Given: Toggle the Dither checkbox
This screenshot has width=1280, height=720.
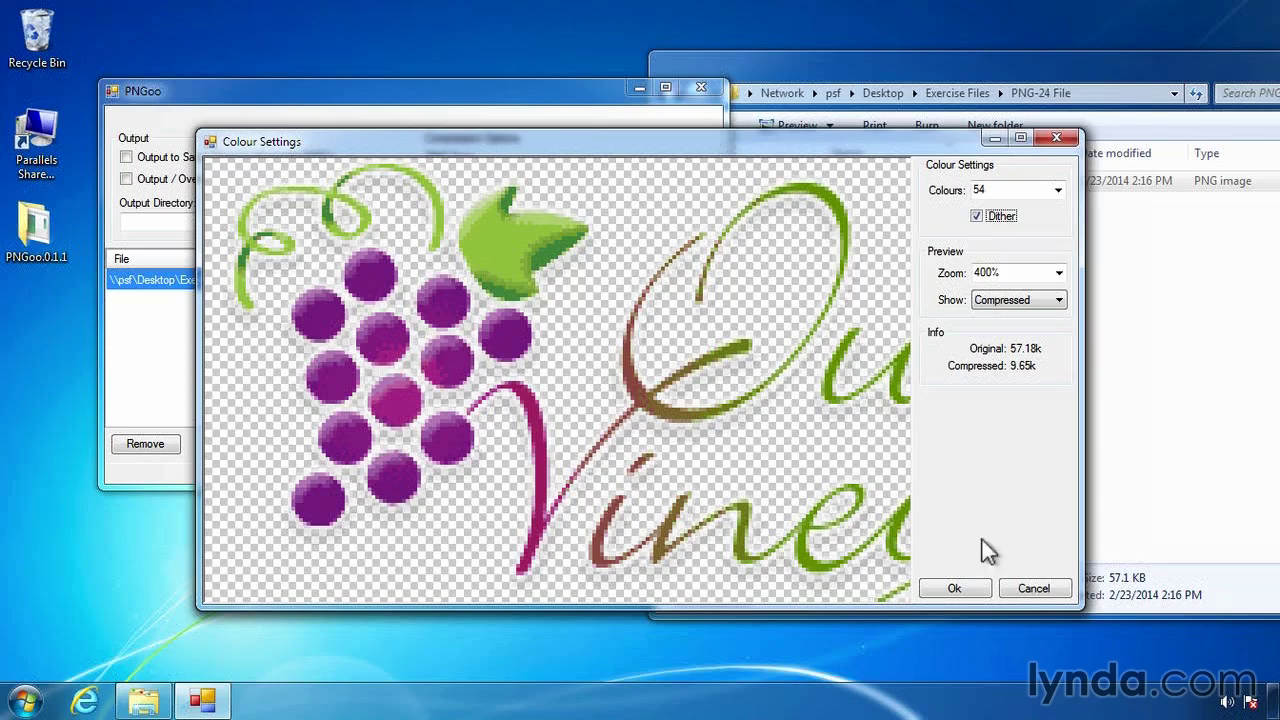Looking at the screenshot, I should point(977,216).
